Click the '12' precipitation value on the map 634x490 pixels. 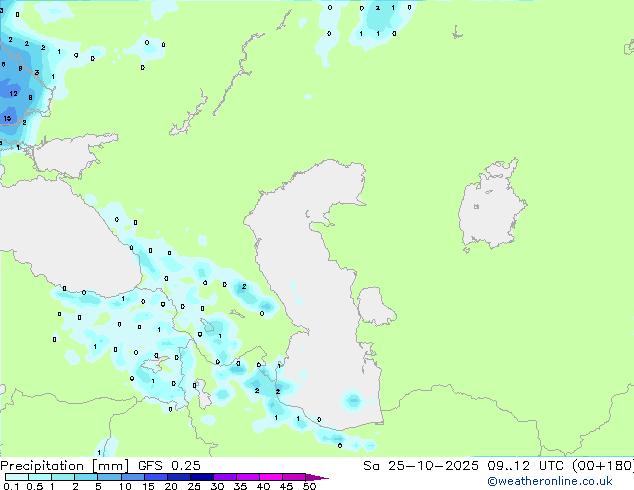(13, 93)
